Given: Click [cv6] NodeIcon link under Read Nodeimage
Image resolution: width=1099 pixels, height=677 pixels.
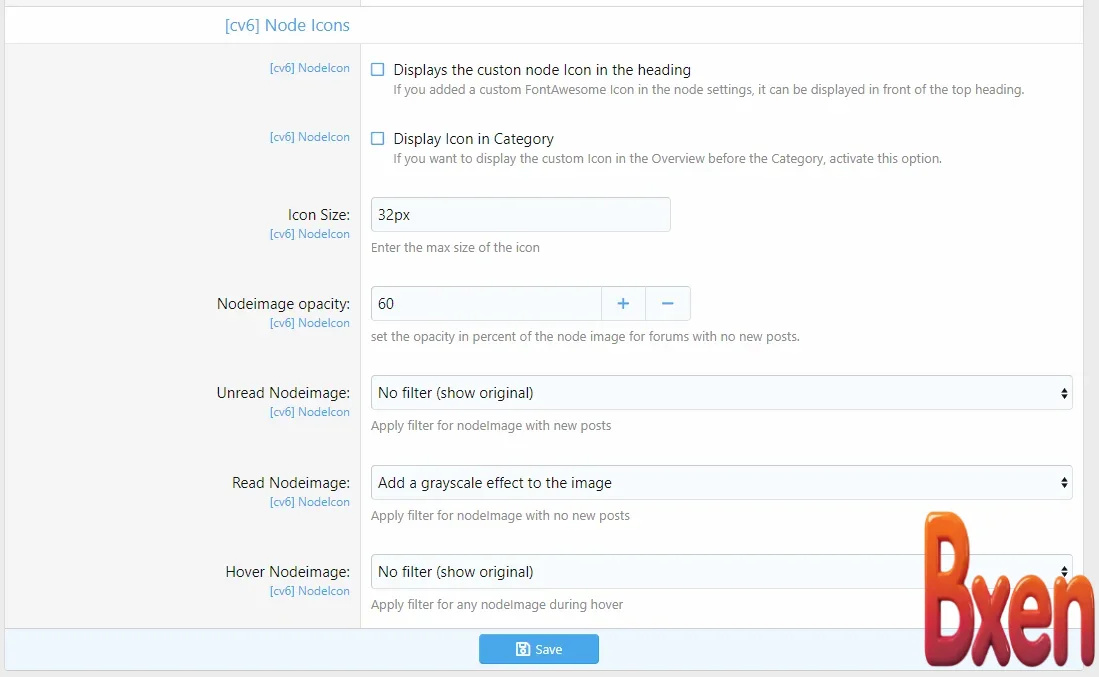Looking at the screenshot, I should [x=310, y=502].
